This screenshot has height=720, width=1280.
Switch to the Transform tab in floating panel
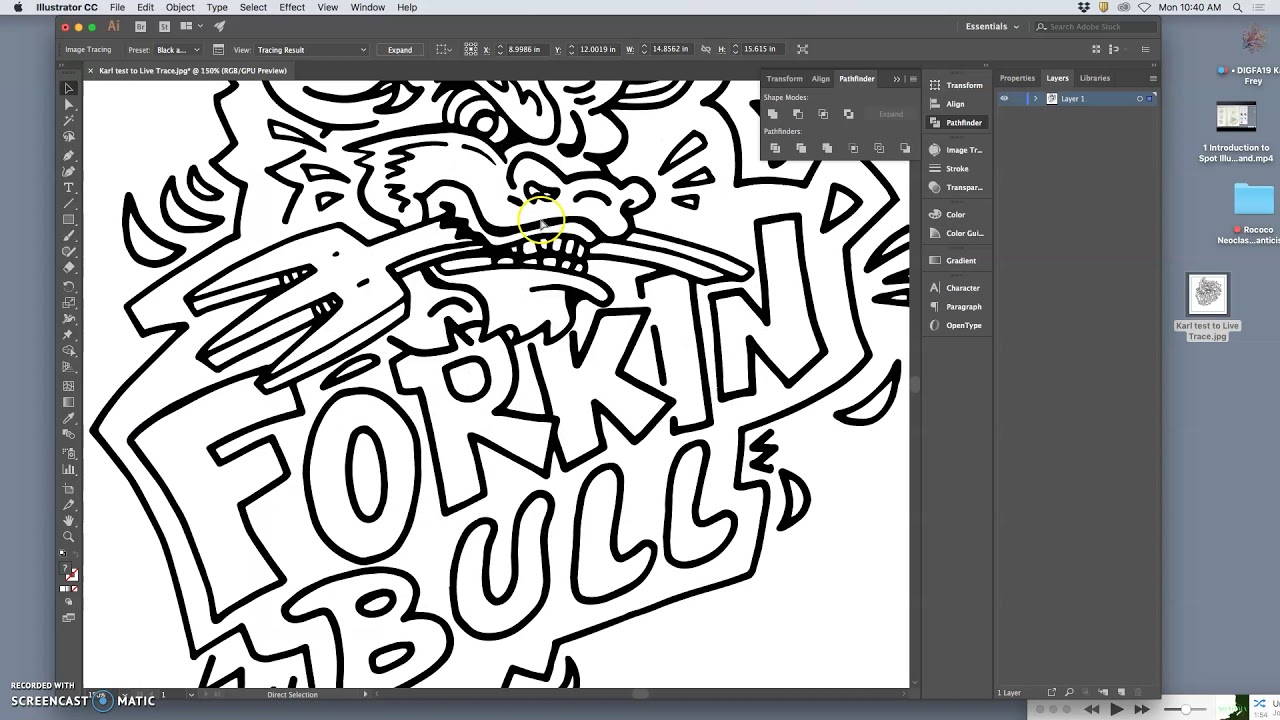coord(784,79)
